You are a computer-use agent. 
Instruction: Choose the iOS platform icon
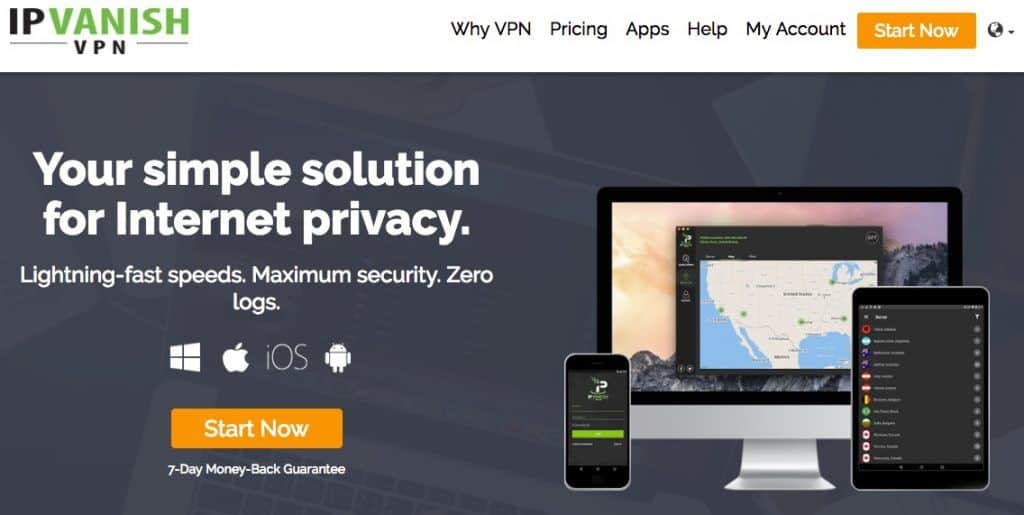point(287,358)
